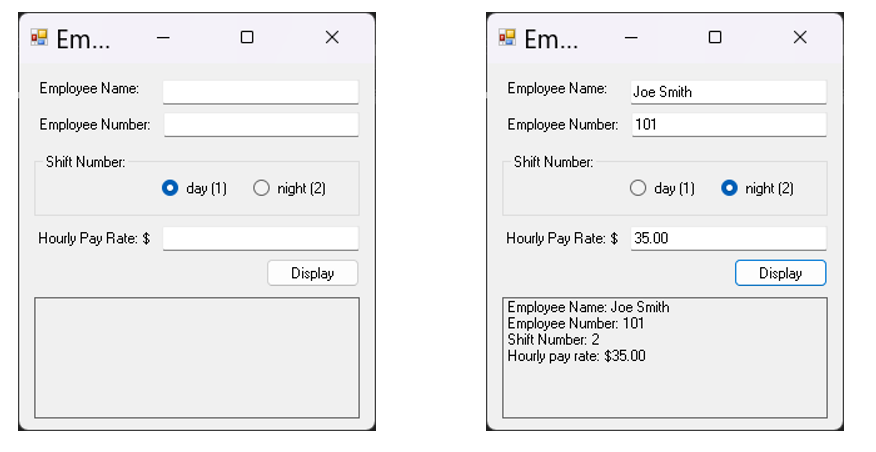
Task: Minimize the right window
Action: (631, 37)
